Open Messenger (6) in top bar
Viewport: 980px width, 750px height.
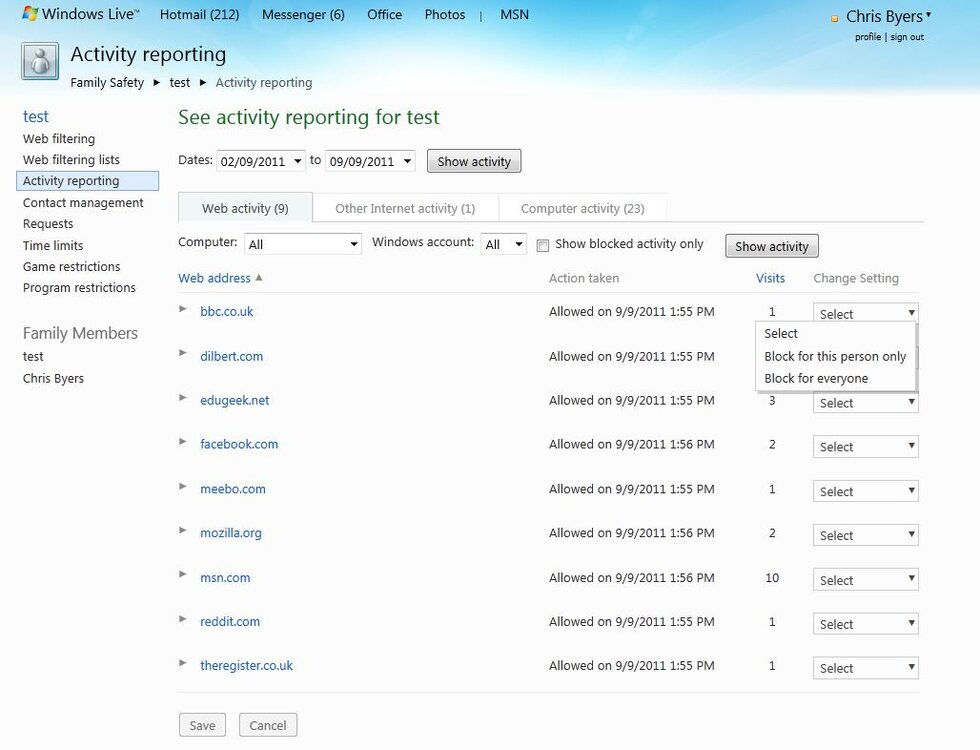pos(303,14)
